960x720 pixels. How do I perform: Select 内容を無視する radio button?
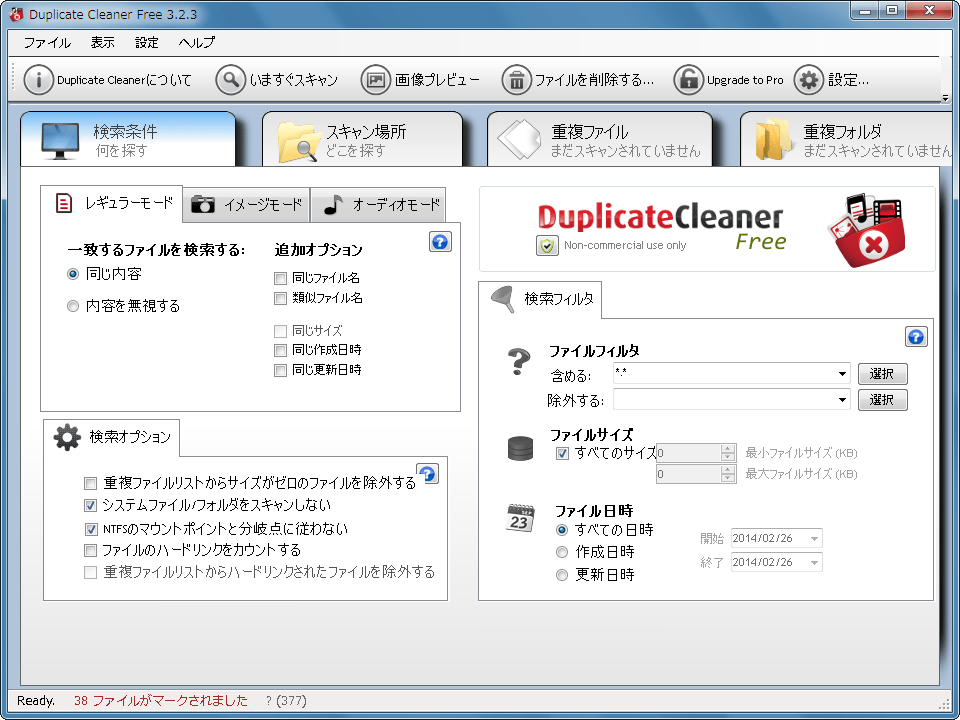coord(73,306)
